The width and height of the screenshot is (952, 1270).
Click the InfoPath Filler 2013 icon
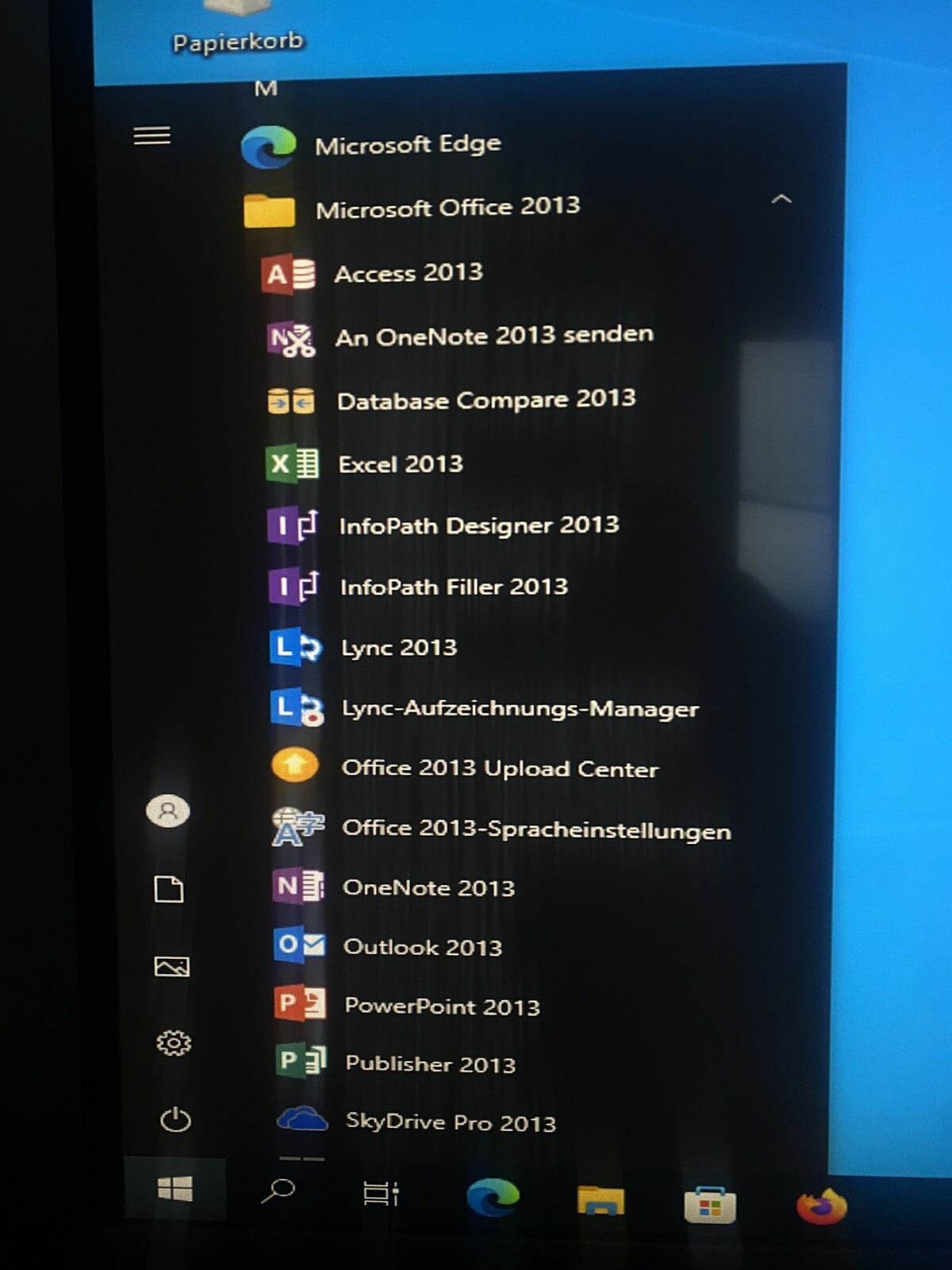[x=294, y=587]
